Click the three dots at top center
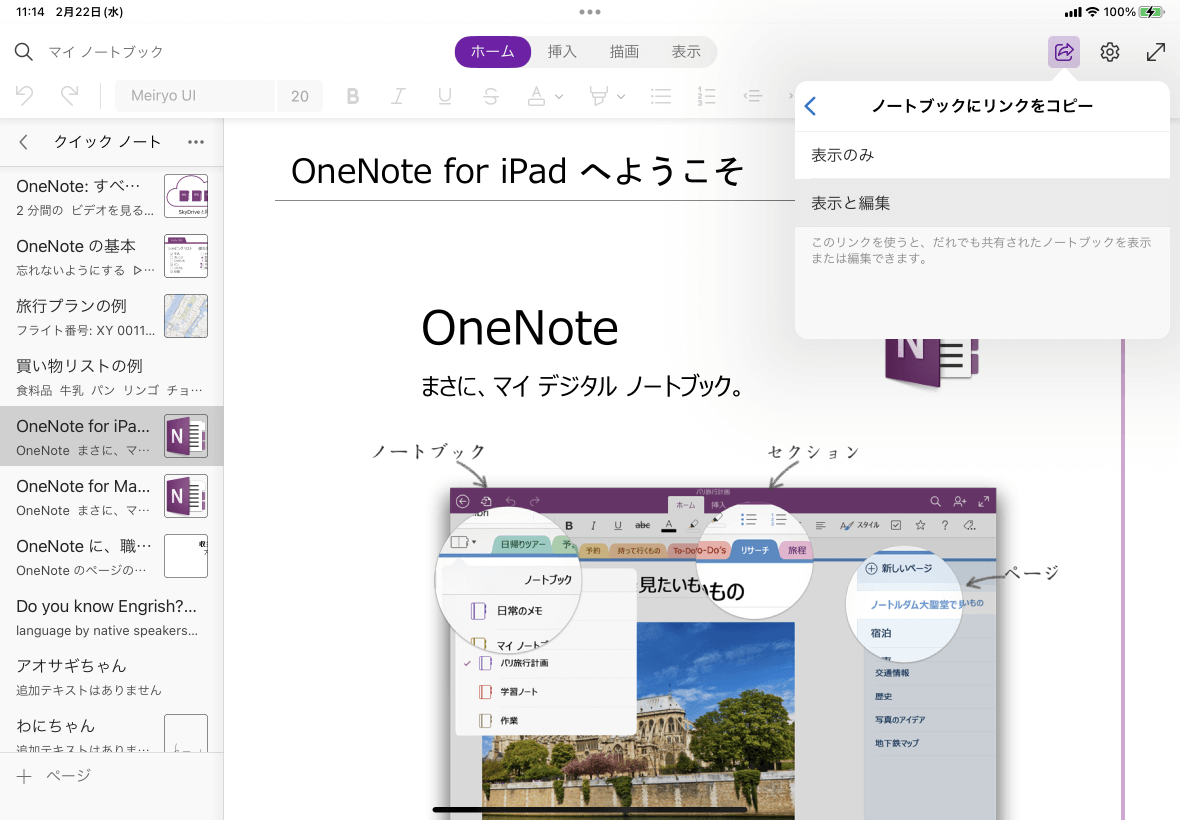Viewport: 1180px width, 820px height. [590, 12]
